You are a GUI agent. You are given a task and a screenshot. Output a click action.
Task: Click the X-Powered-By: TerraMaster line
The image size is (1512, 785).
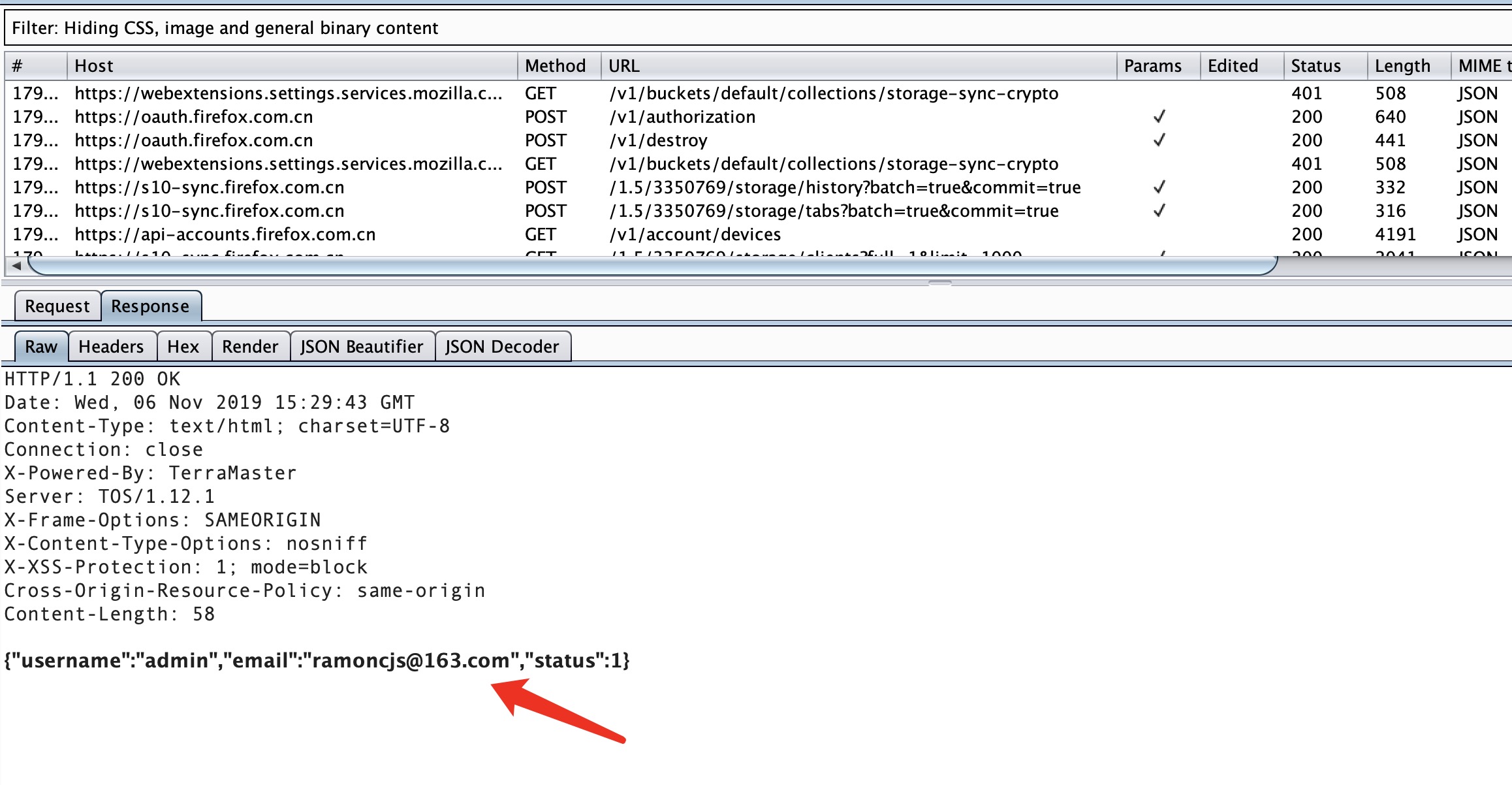[151, 473]
